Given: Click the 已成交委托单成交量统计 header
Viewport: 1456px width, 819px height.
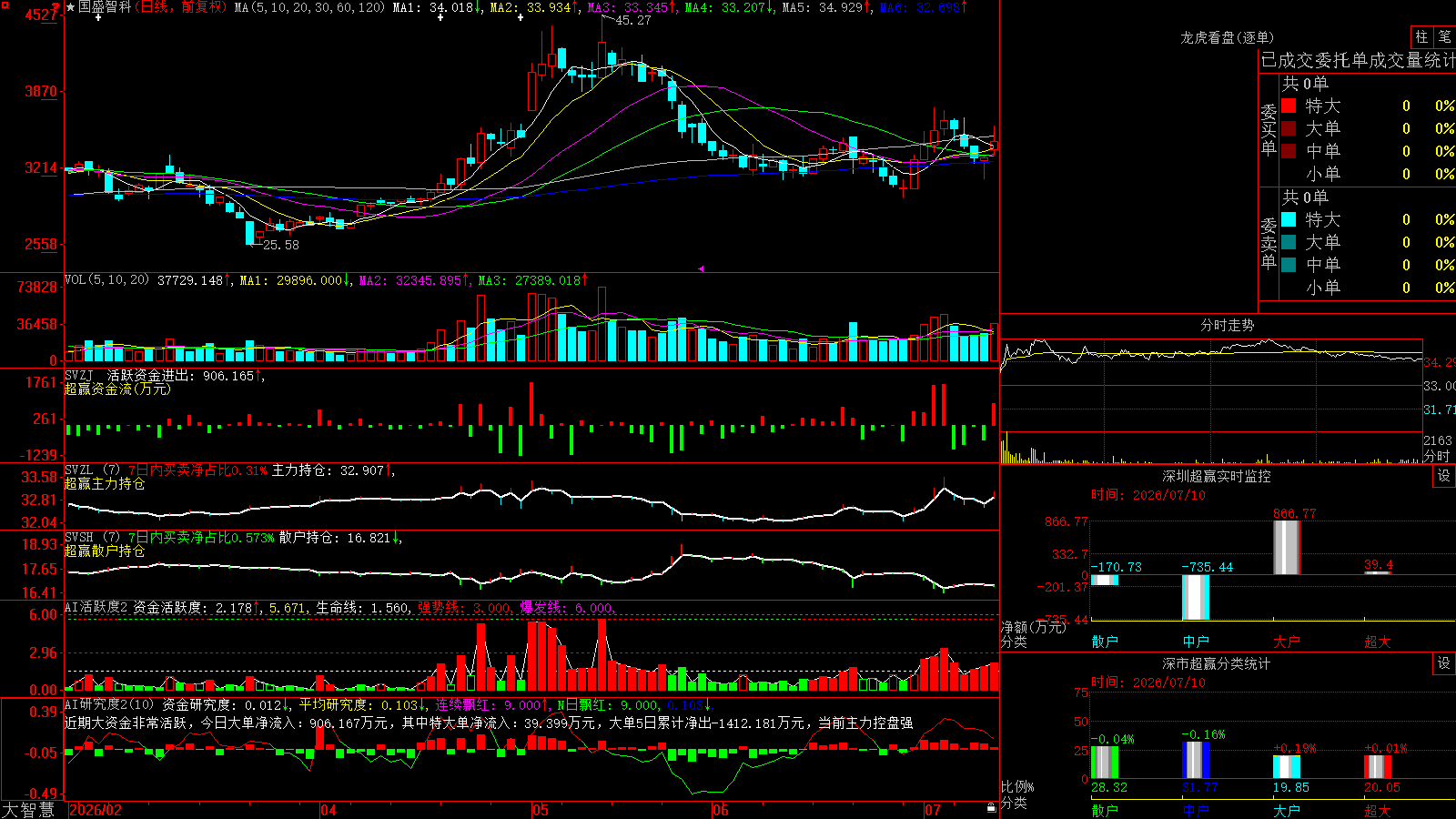Looking at the screenshot, I should point(1358,60).
